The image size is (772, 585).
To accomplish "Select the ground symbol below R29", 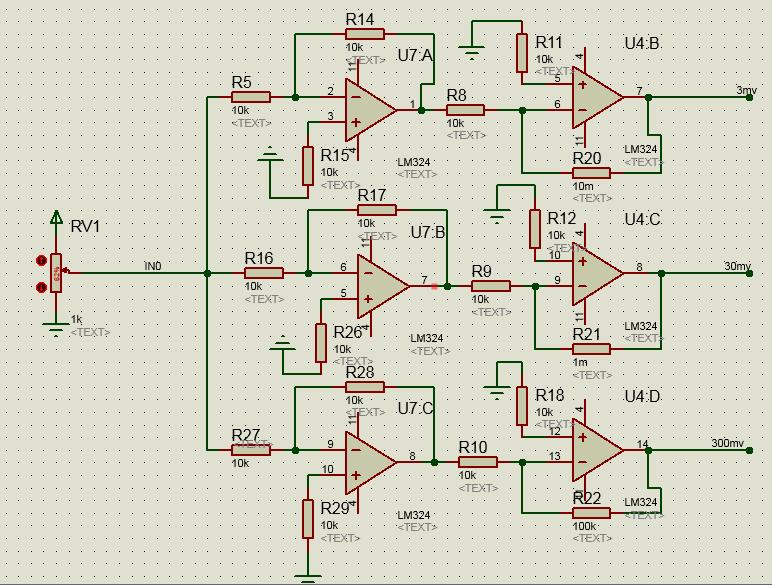I will pos(308,579).
